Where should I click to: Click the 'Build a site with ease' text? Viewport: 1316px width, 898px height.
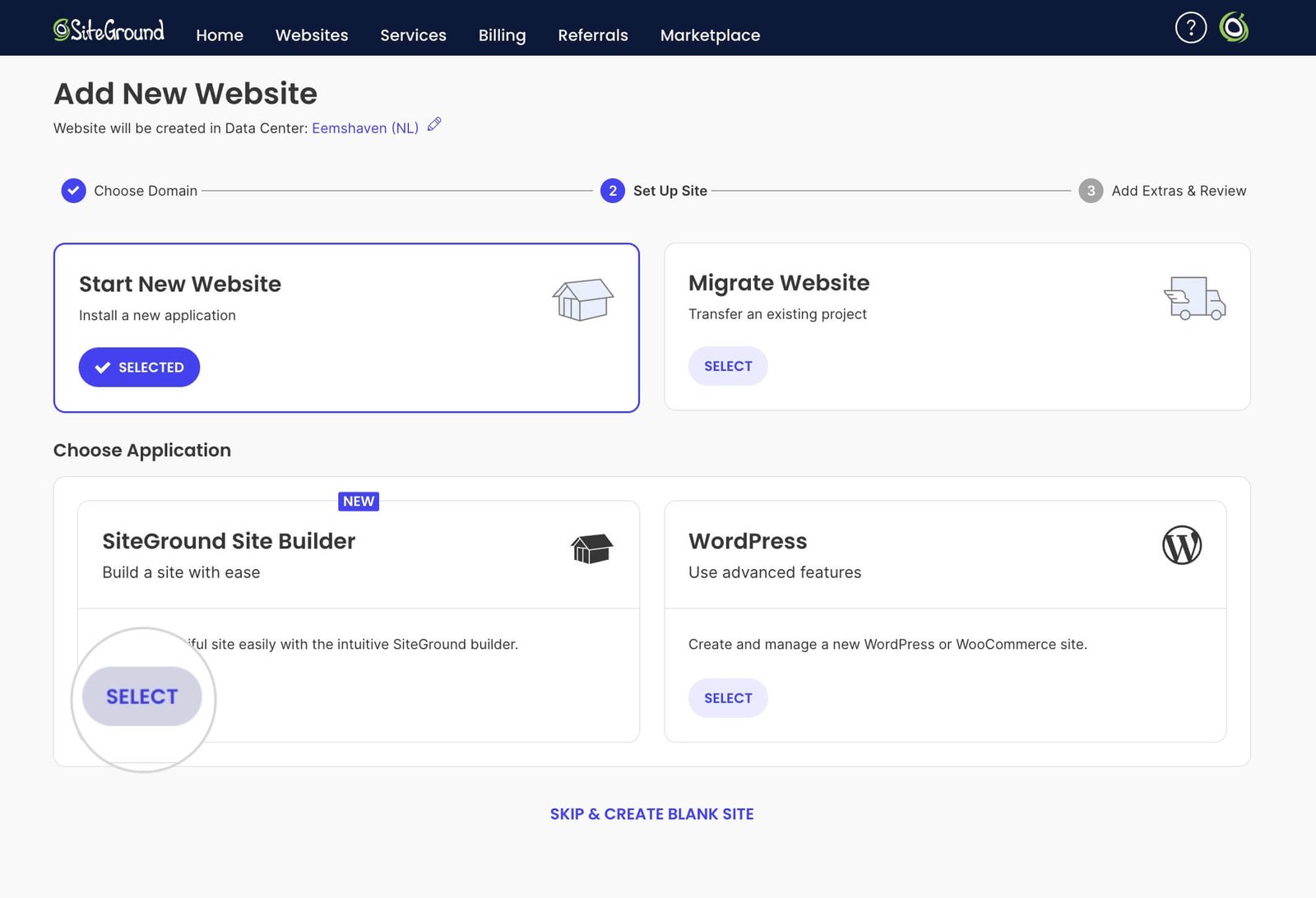point(181,572)
